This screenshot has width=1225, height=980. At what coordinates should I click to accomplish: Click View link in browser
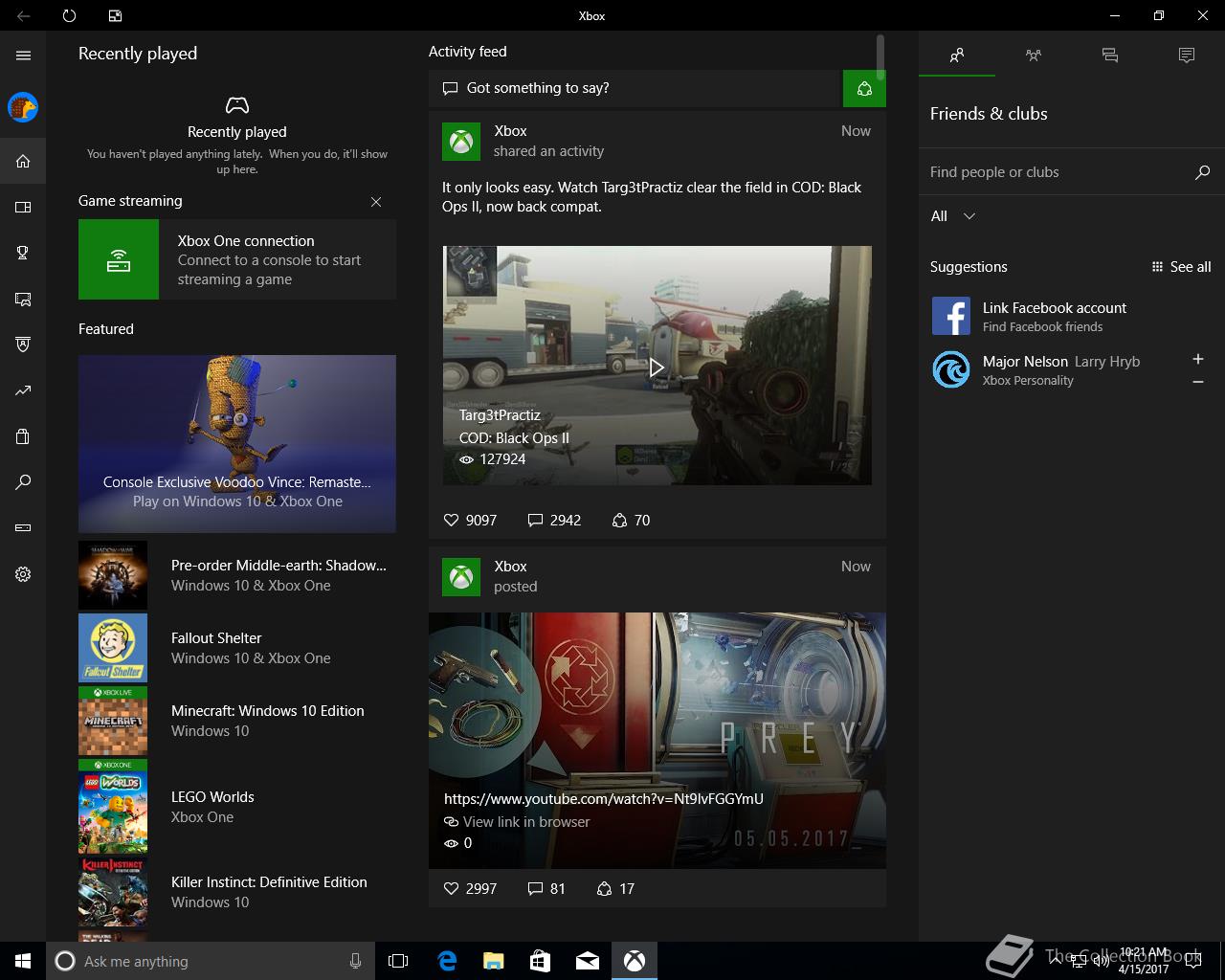click(517, 822)
